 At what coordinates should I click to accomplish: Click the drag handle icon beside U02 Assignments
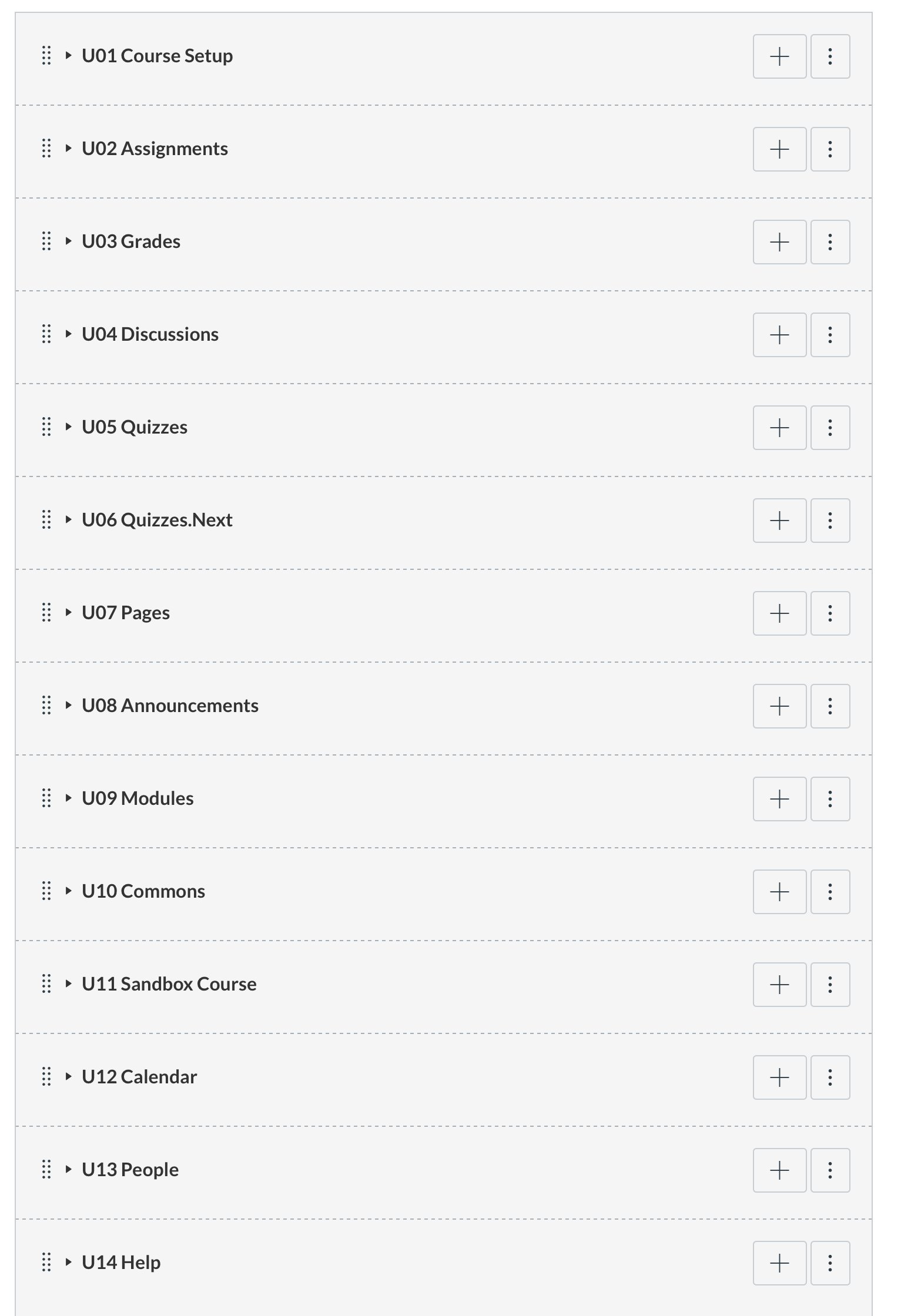click(x=47, y=149)
